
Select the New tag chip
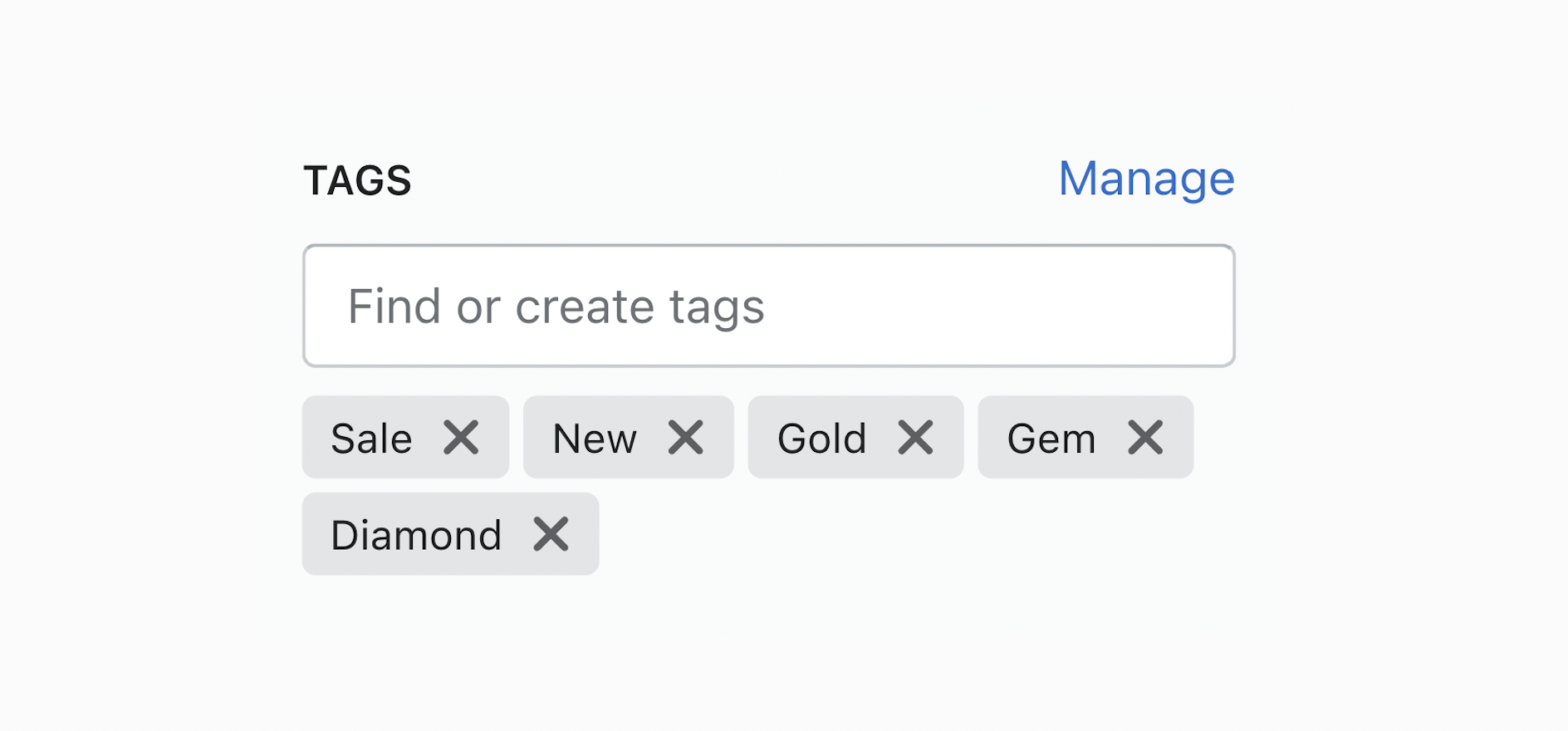594,438
